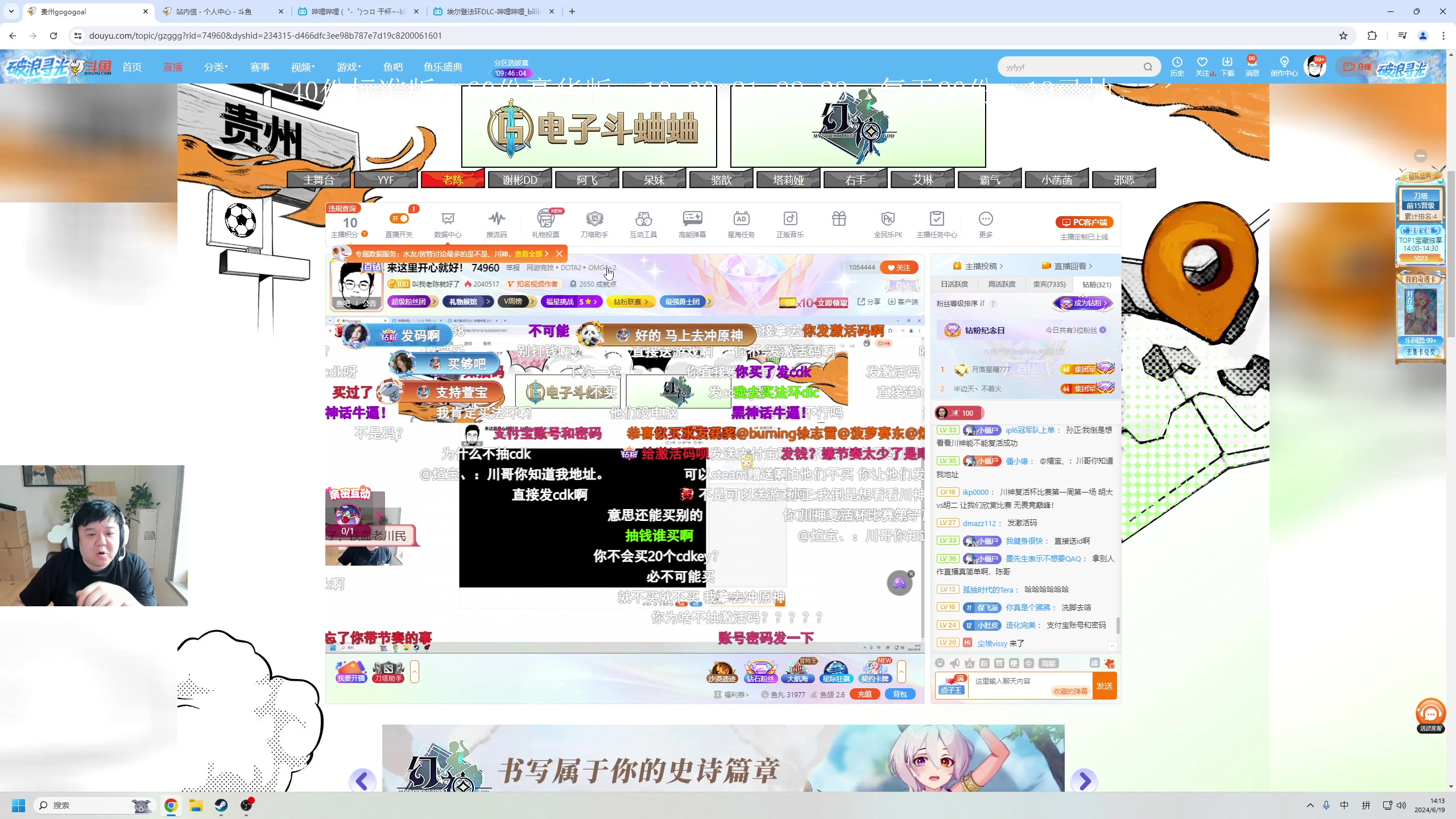The width and height of the screenshot is (1456, 819).
Task: Toggle the 管 moderator danmaku option
Action: [999, 663]
